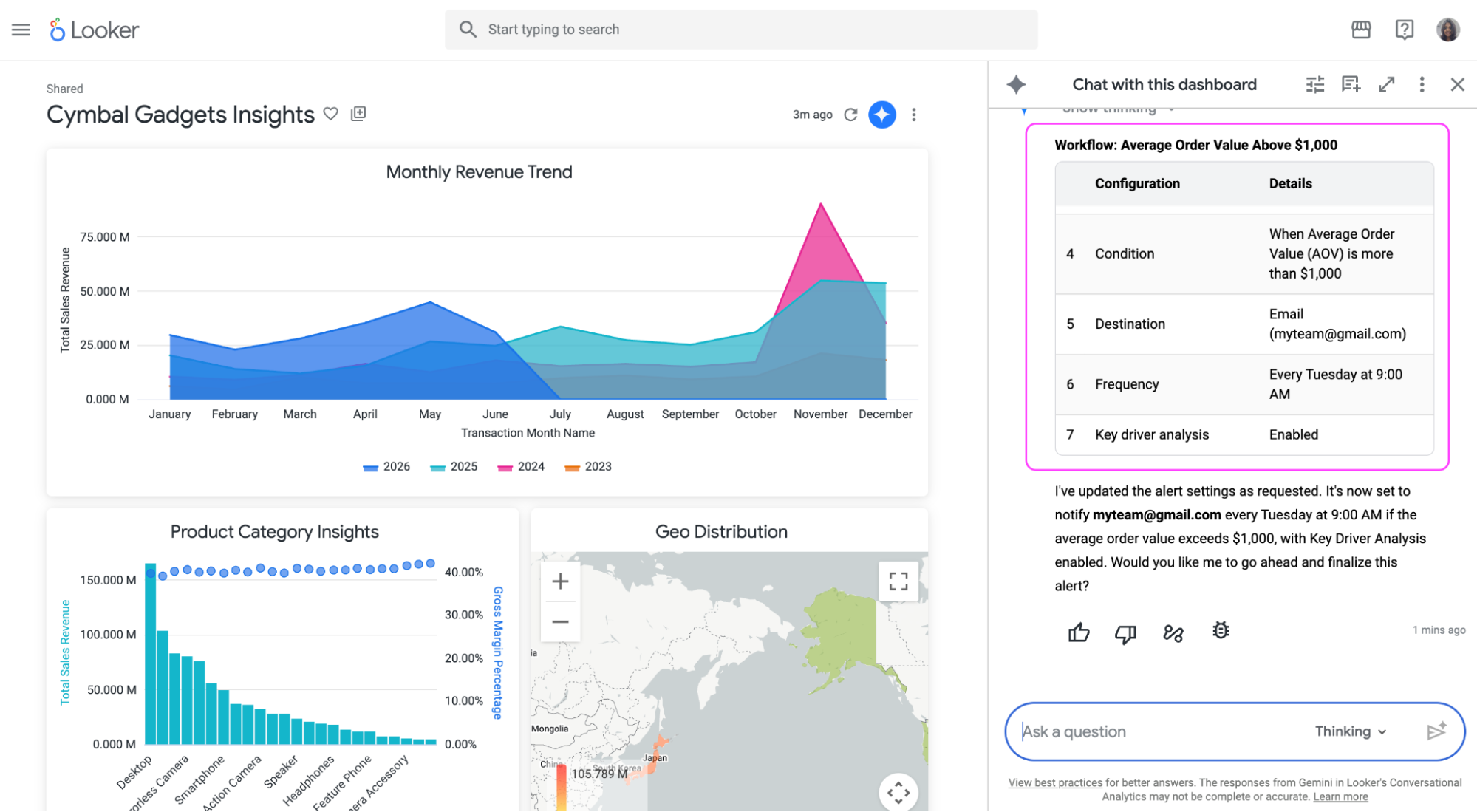Click the myteam@gmail.com bold text in response

point(1156,515)
